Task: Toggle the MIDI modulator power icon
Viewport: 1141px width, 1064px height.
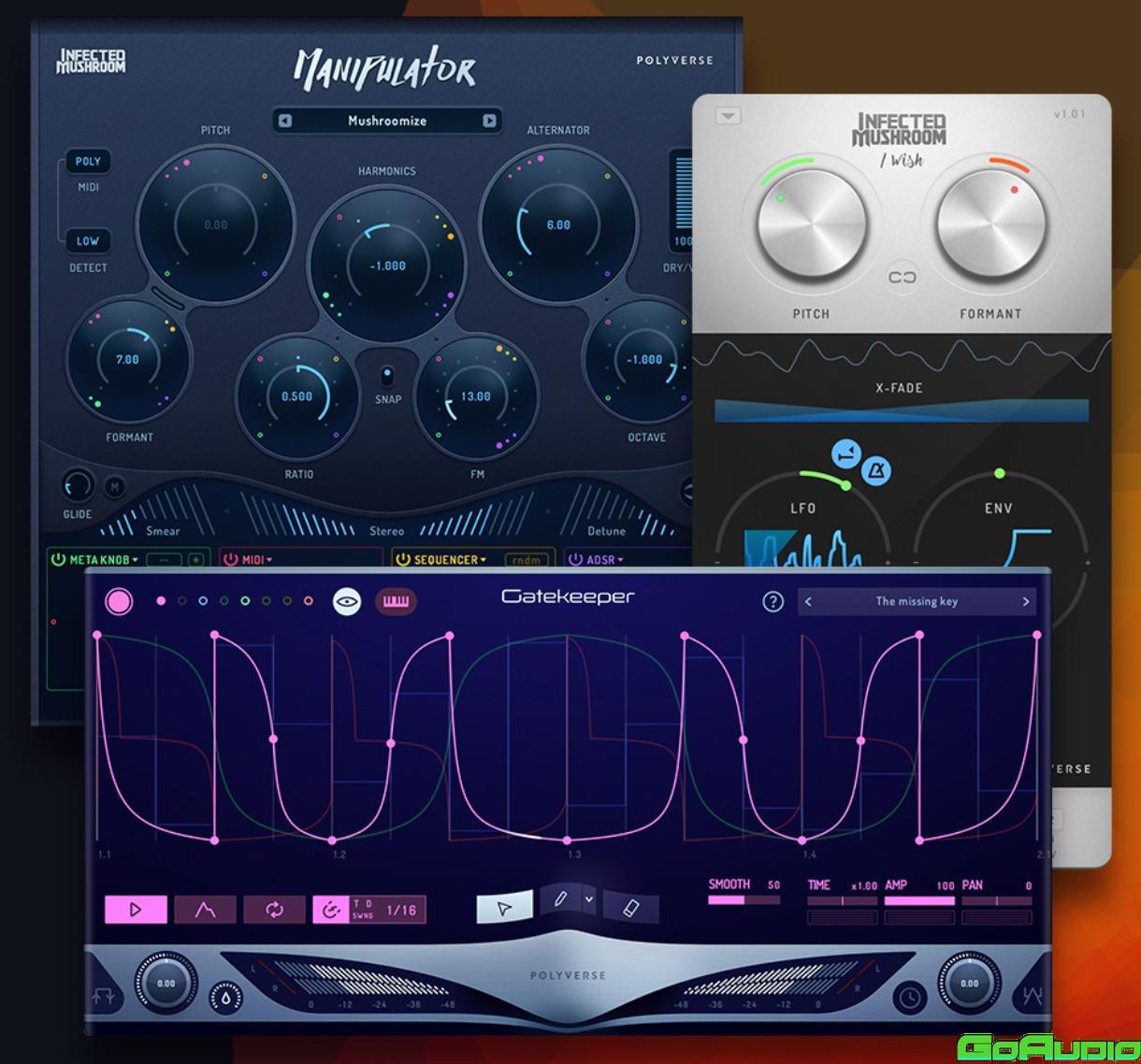Action: tap(230, 559)
